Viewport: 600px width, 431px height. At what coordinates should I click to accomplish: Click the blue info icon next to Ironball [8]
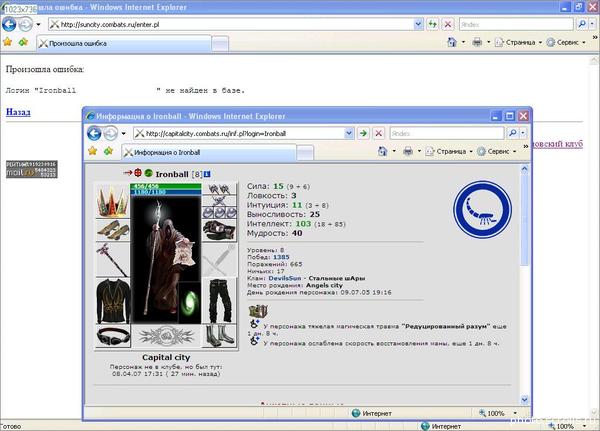(207, 174)
